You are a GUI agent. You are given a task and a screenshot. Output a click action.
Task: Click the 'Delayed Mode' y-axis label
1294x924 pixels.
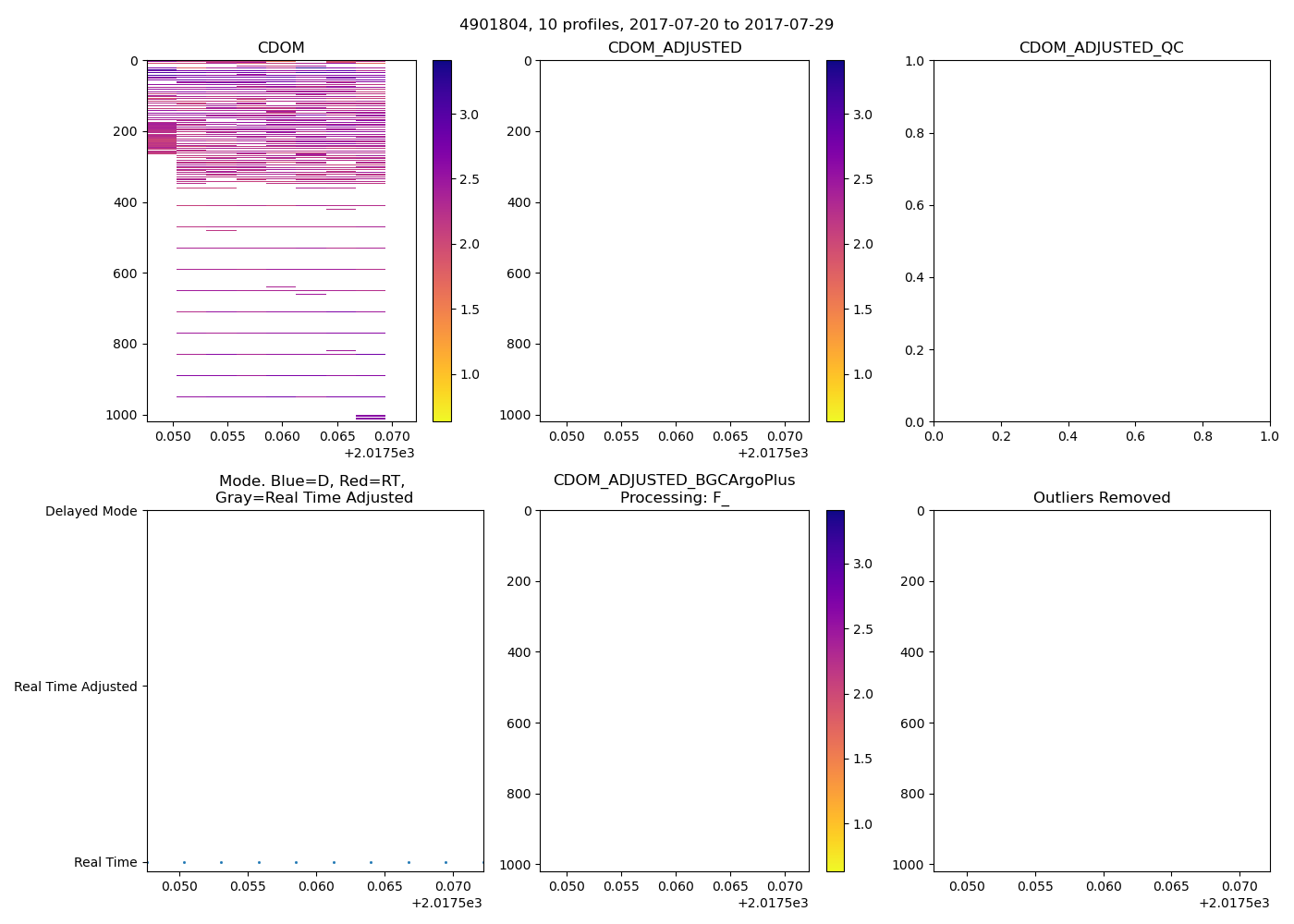click(x=91, y=511)
